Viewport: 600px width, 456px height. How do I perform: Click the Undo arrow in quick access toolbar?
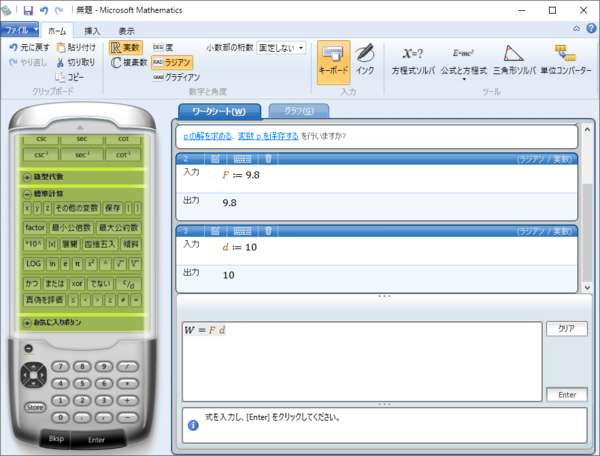44,10
